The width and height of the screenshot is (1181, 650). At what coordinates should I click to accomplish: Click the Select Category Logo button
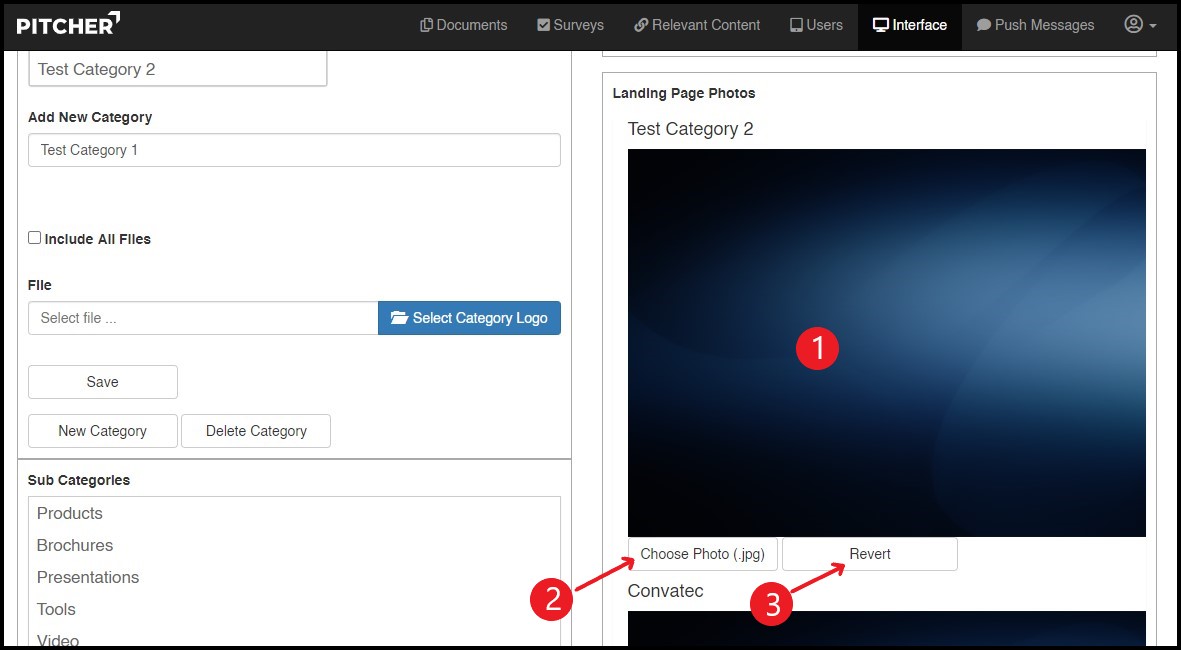click(469, 318)
